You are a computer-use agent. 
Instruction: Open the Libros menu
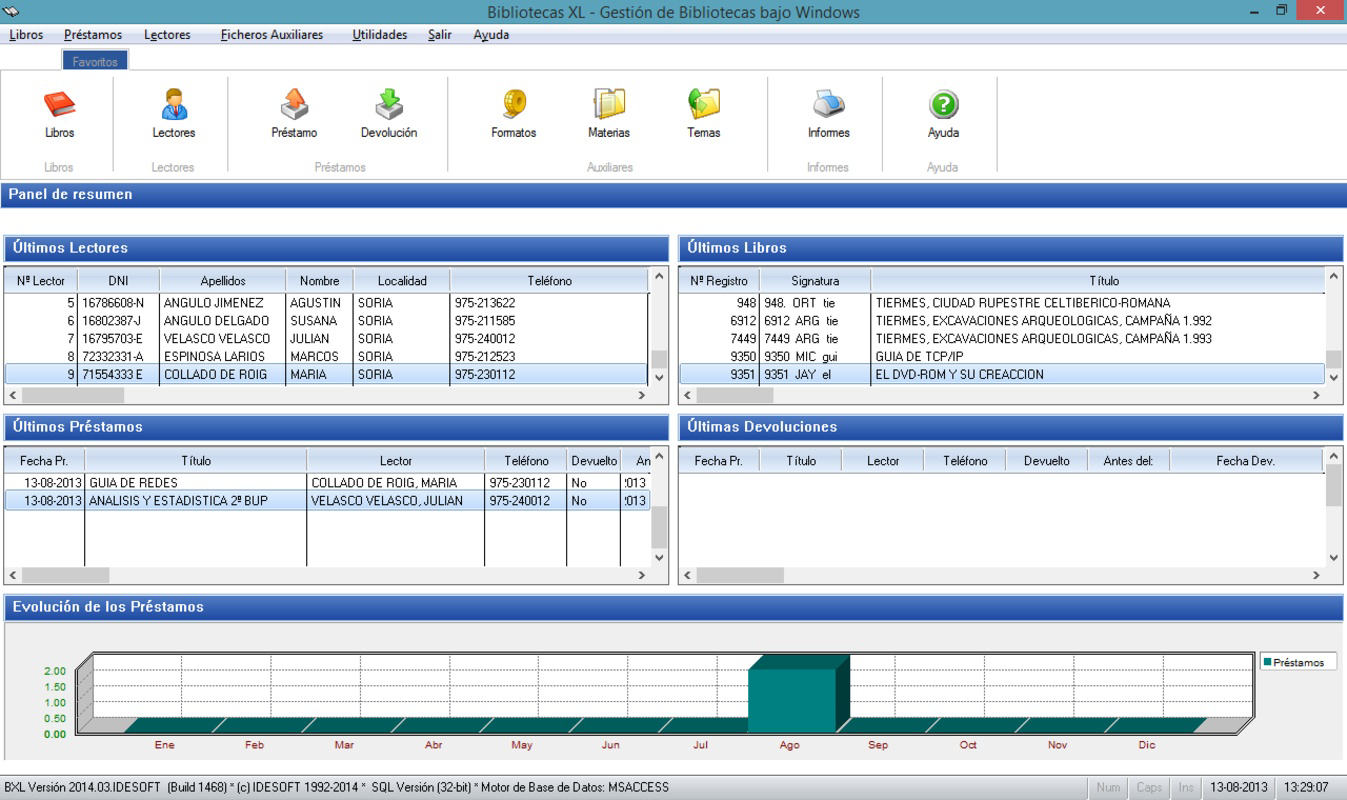coord(26,35)
